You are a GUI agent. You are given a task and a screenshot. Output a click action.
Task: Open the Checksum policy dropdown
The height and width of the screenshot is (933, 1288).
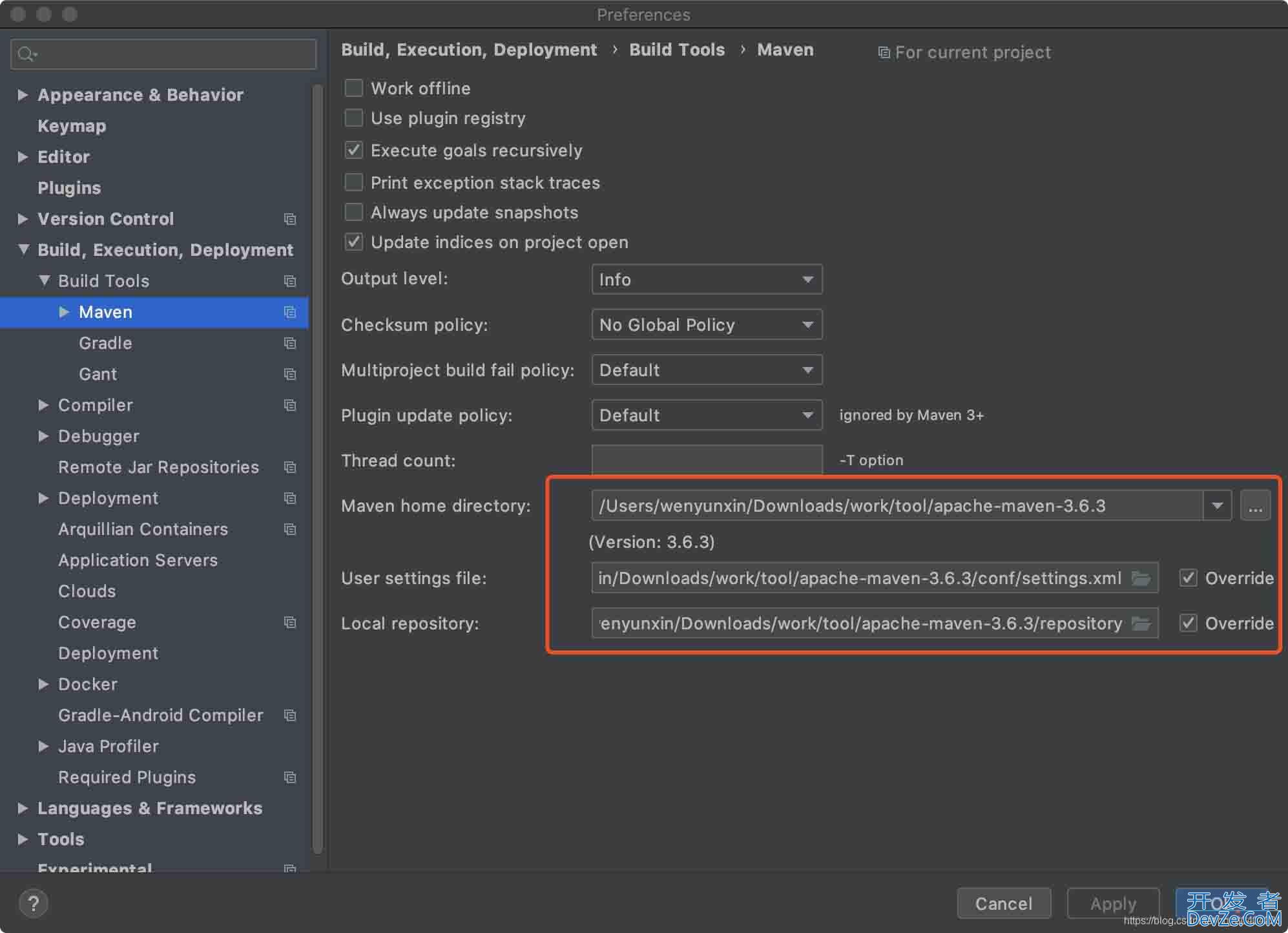(707, 324)
